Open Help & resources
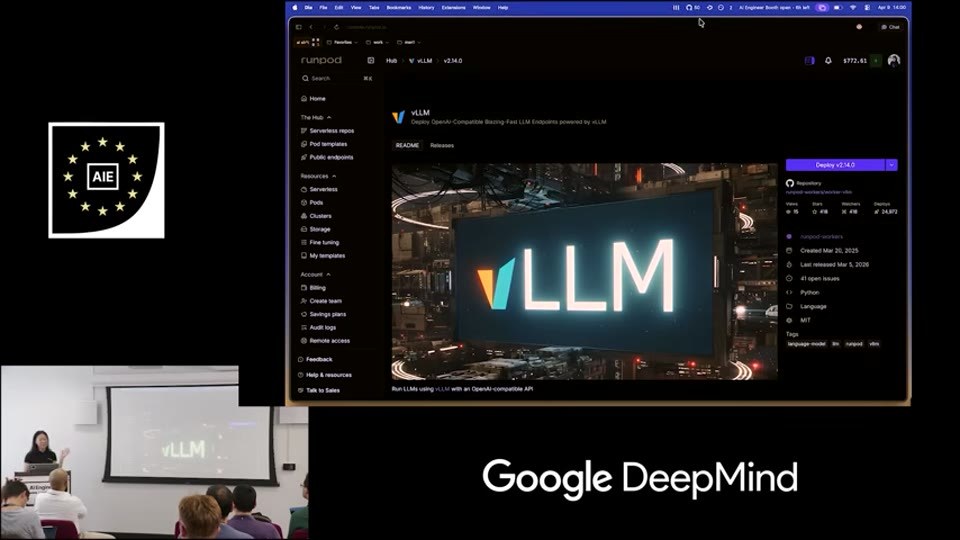Viewport: 960px width, 540px height. (324, 375)
